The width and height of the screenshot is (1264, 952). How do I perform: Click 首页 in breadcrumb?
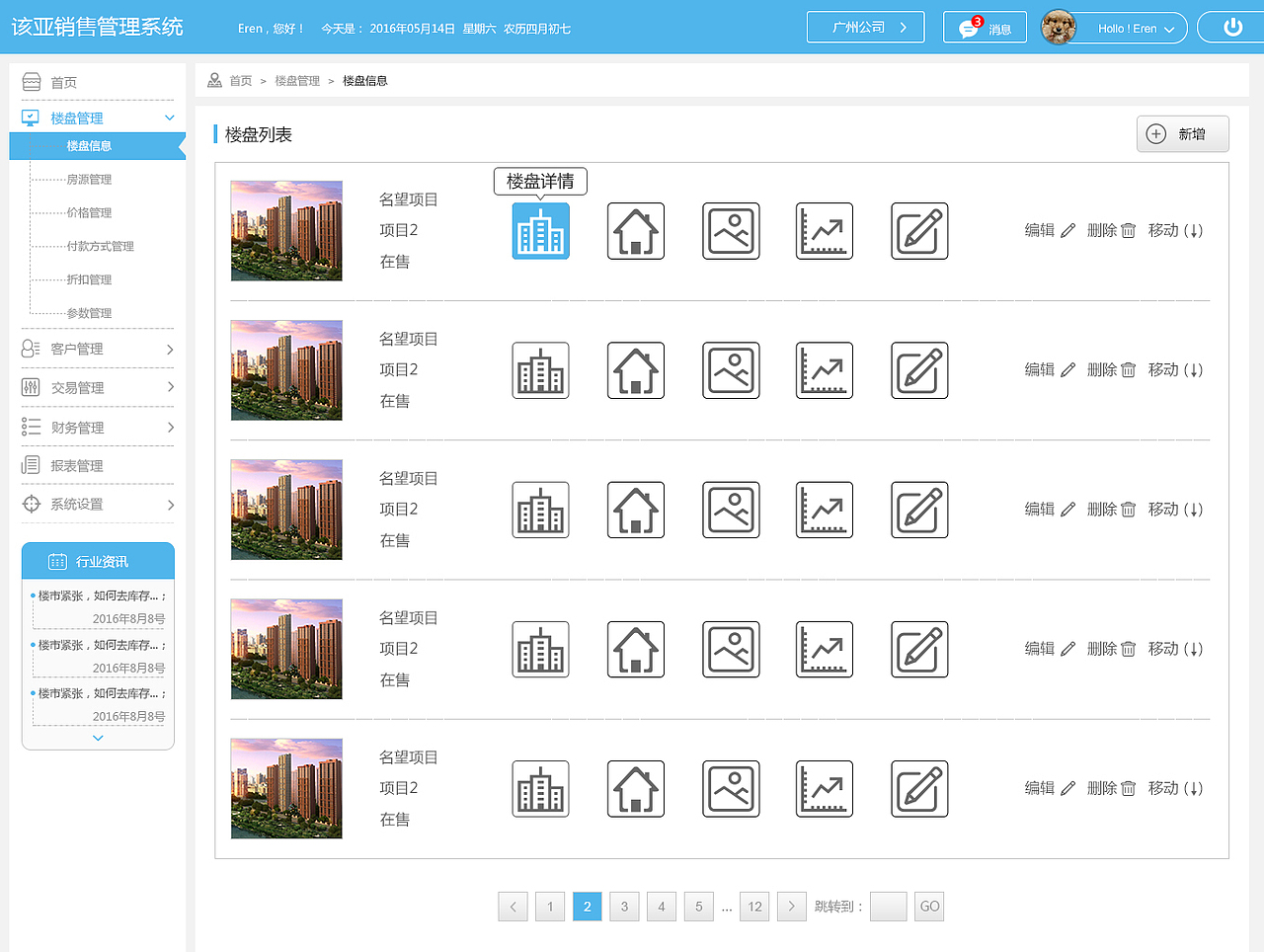click(241, 81)
